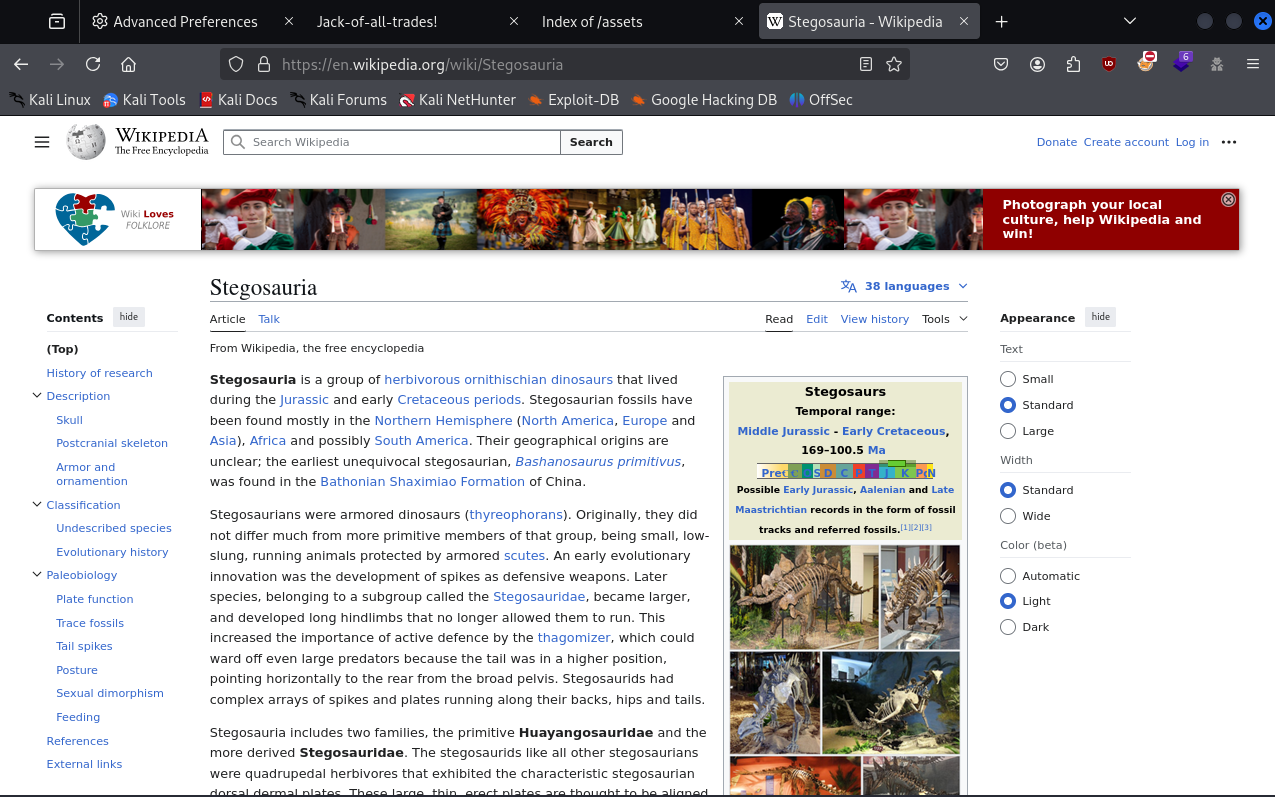Screen dimensions: 1275x797
Task: Collapse the Paleobiology contents section
Action: point(37,575)
